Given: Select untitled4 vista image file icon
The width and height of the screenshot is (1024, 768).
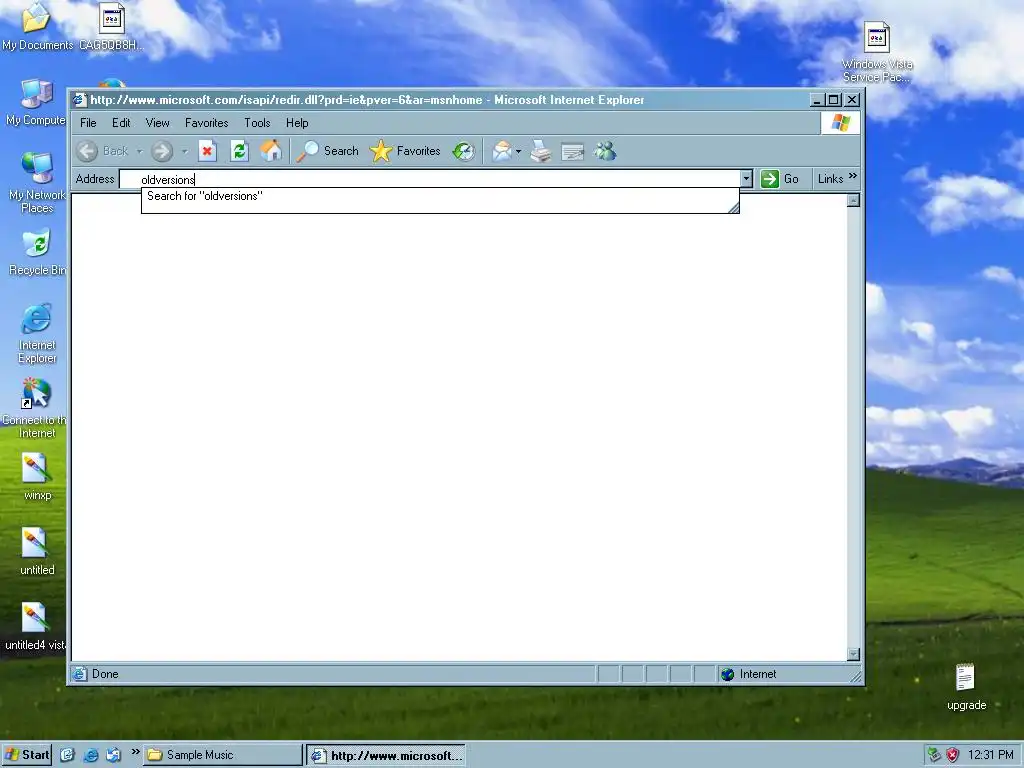Looking at the screenshot, I should (35, 626).
